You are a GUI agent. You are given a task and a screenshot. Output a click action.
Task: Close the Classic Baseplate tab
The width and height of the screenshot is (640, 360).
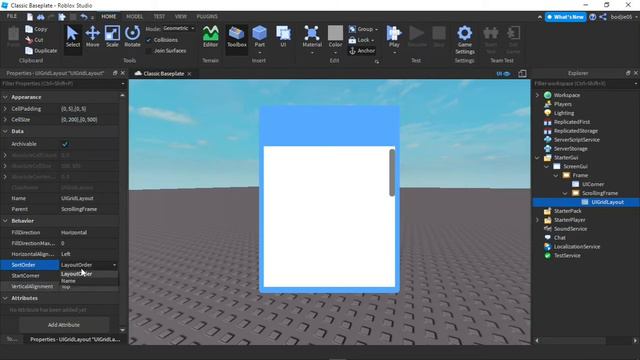189,74
